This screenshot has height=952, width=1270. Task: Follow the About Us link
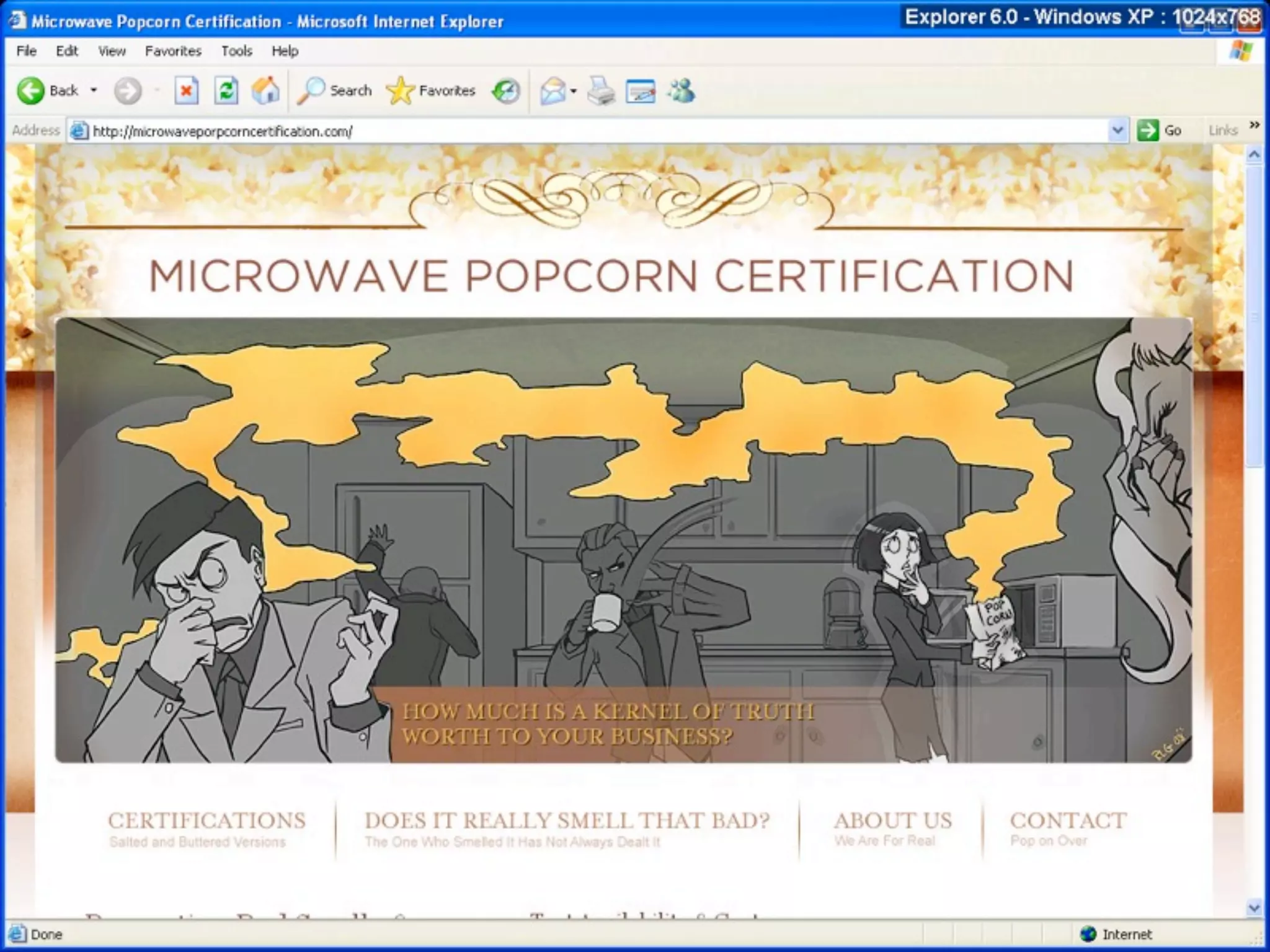coord(892,821)
